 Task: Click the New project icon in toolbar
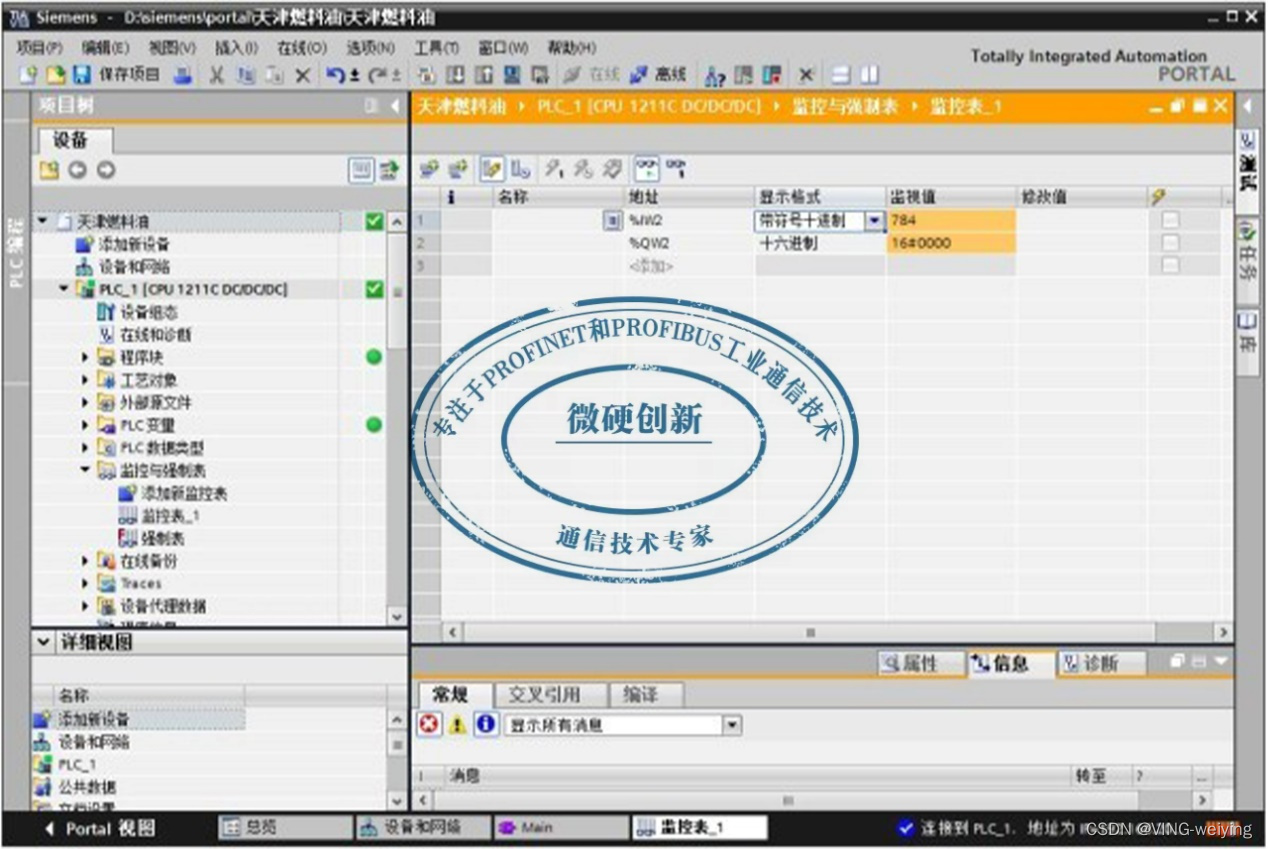[28, 75]
